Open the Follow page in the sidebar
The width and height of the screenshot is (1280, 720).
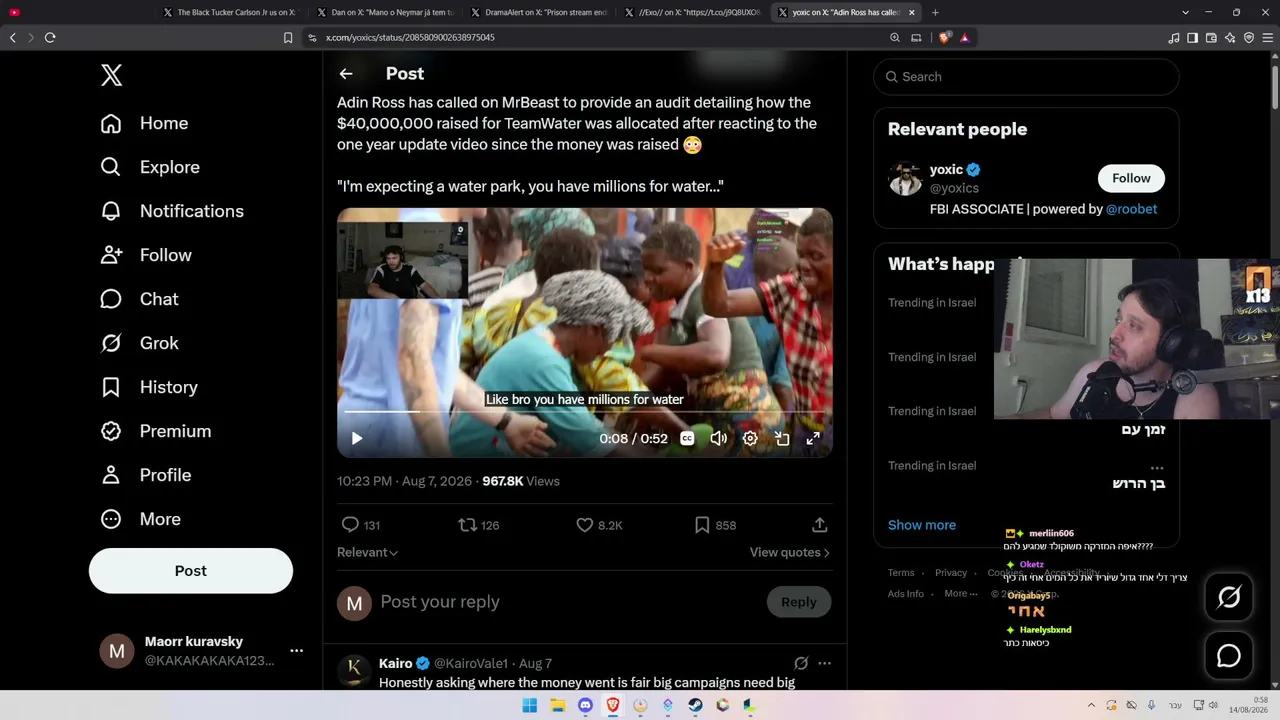pyautogui.click(x=146, y=255)
